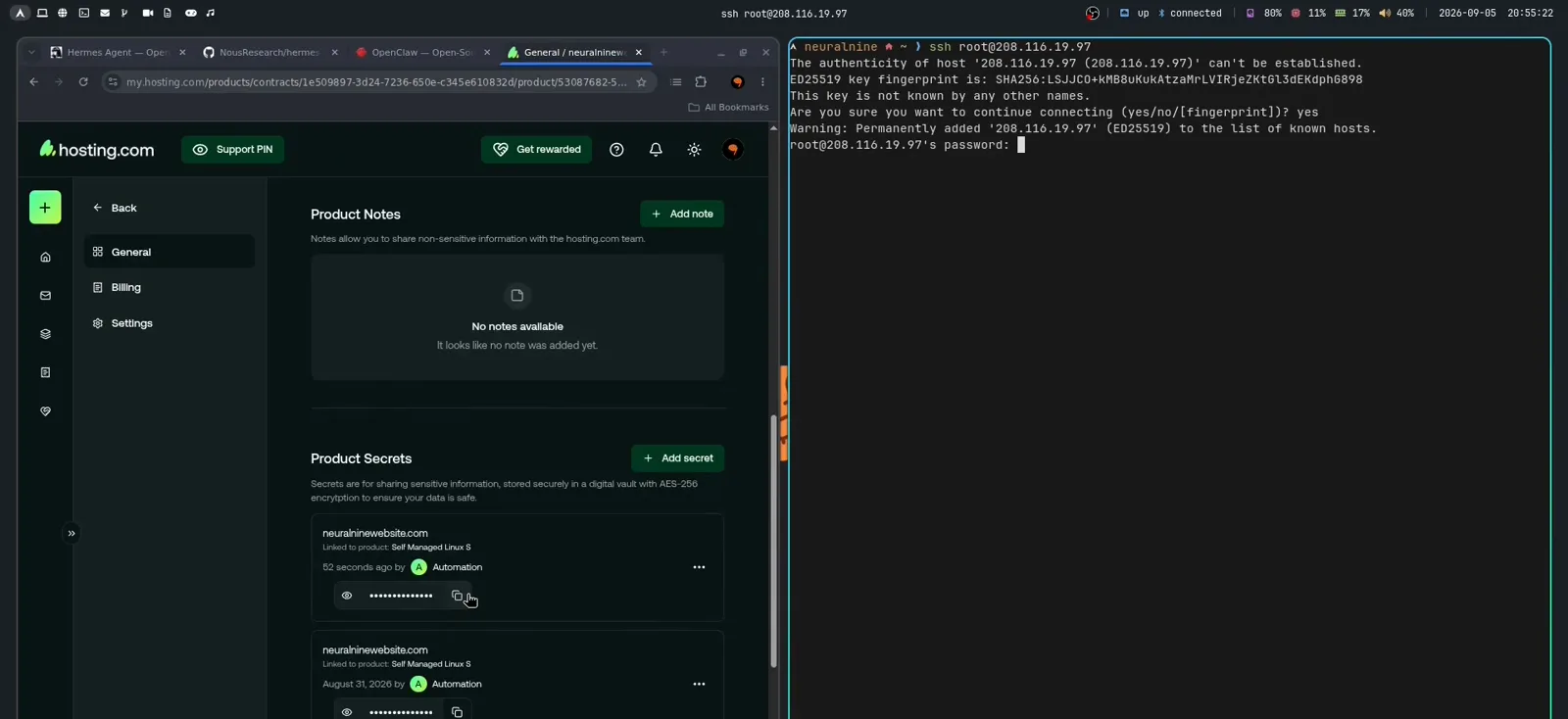Toggle the light/dark theme sun icon
Screen dimensions: 1568x719
694,150
